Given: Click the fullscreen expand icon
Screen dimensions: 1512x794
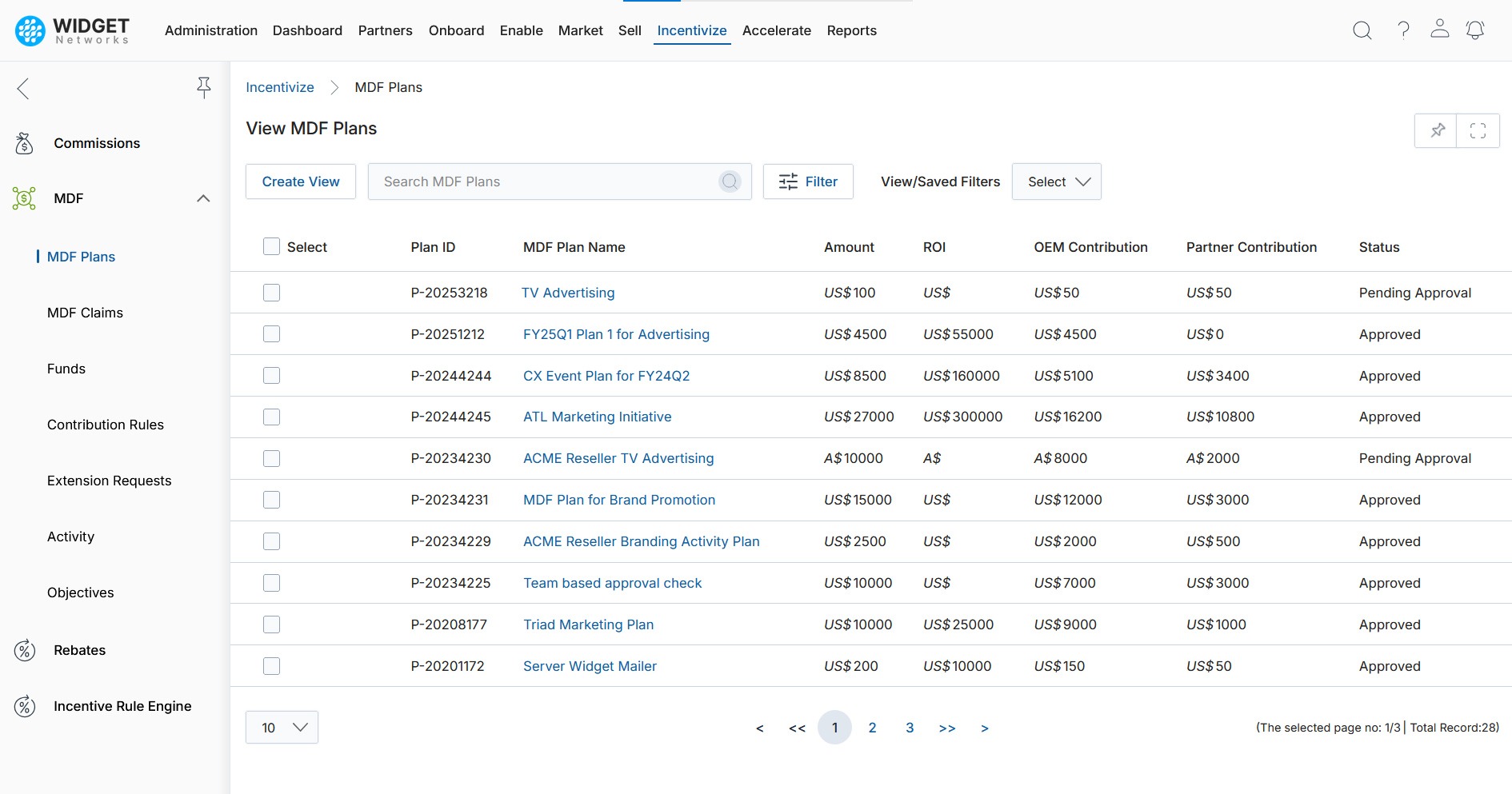Looking at the screenshot, I should coord(1478,130).
